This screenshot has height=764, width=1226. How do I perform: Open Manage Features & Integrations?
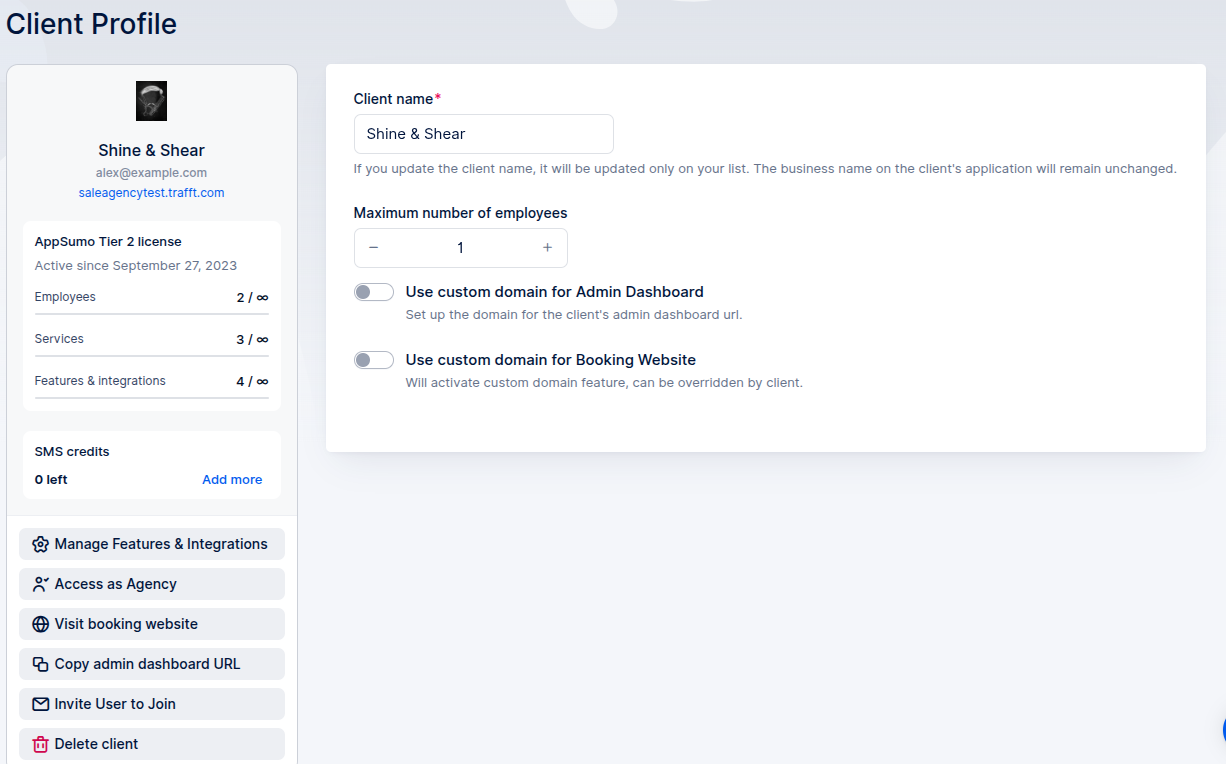click(x=160, y=544)
